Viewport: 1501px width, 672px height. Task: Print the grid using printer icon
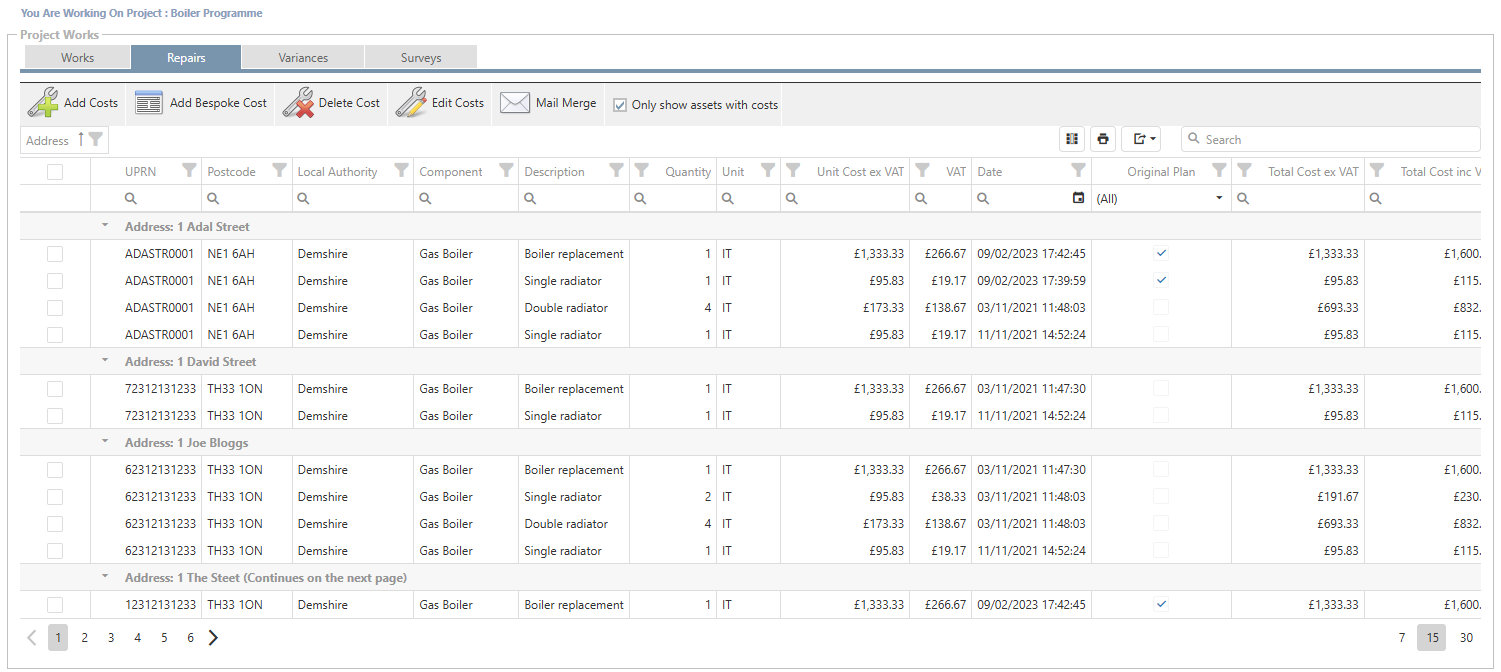[x=1102, y=139]
